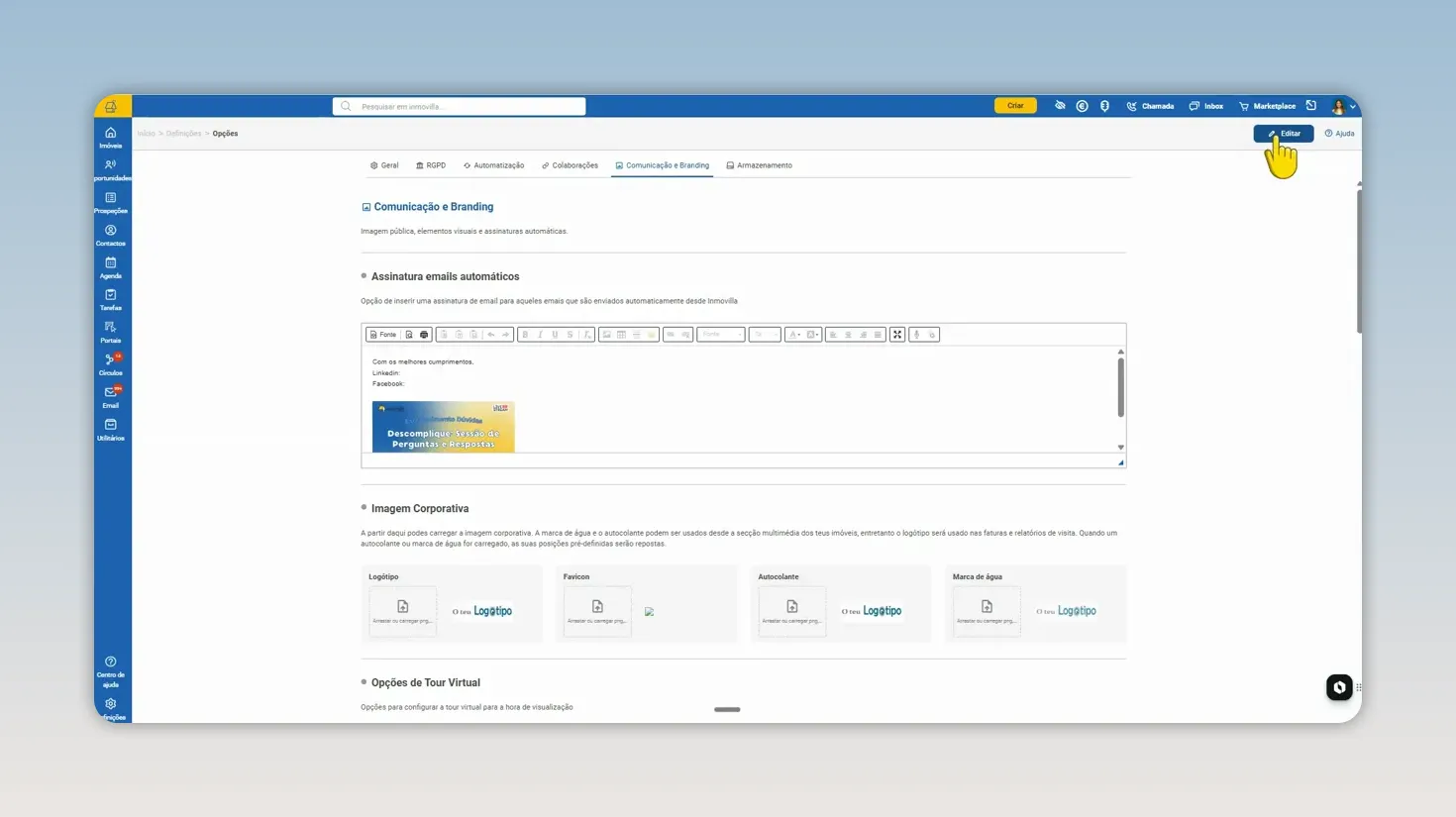Open Prospeções in the sidebar
Viewport: 1456px width, 817px height.
[111, 203]
